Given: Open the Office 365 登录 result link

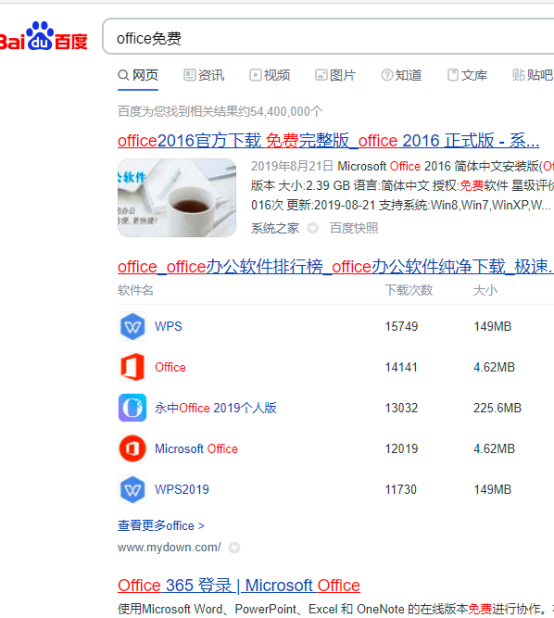Looking at the screenshot, I should (x=239, y=585).
